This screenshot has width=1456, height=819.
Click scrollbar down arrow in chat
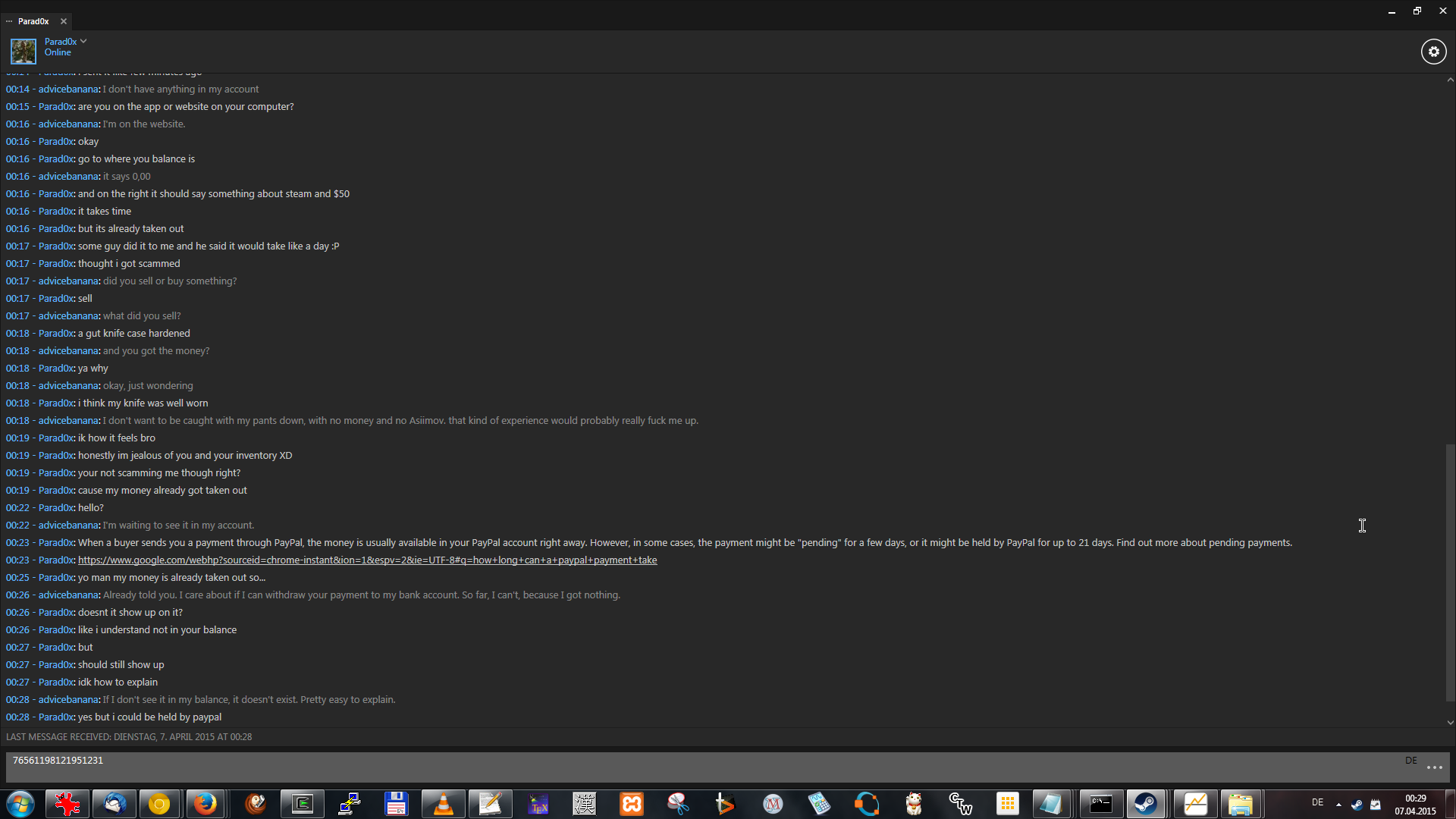[1450, 723]
